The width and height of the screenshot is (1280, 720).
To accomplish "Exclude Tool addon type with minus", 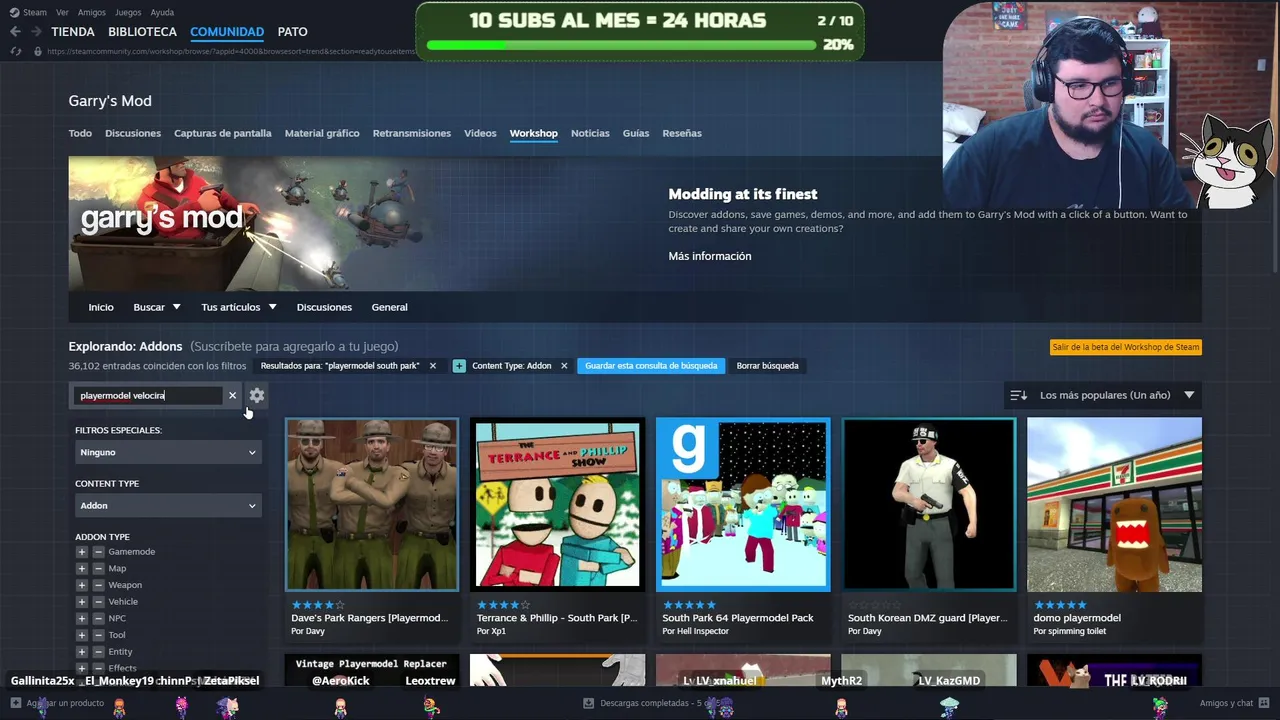I will pos(98,635).
